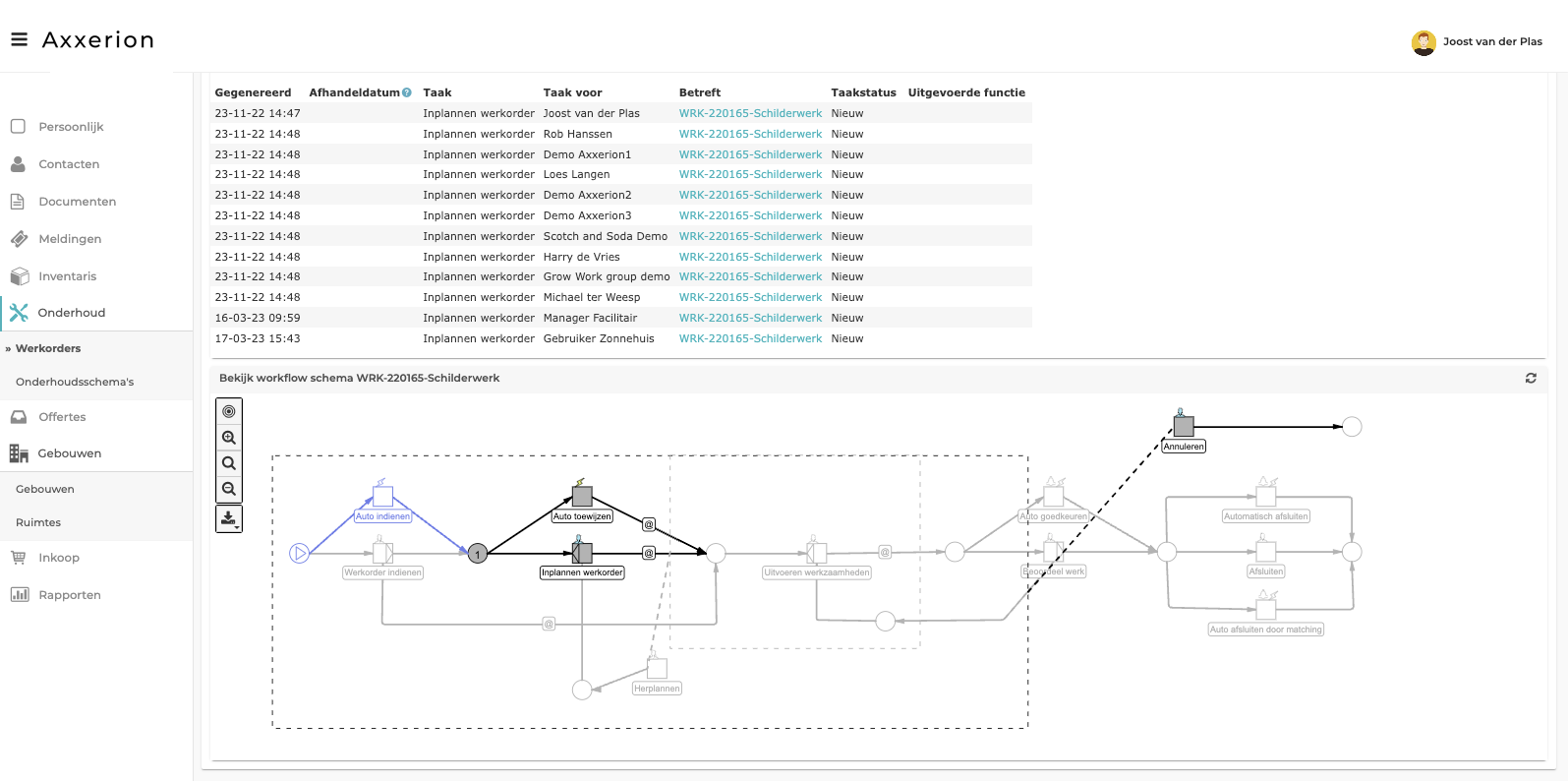The width and height of the screenshot is (1568, 781).
Task: Open the workflow download dropdown
Action: [229, 518]
